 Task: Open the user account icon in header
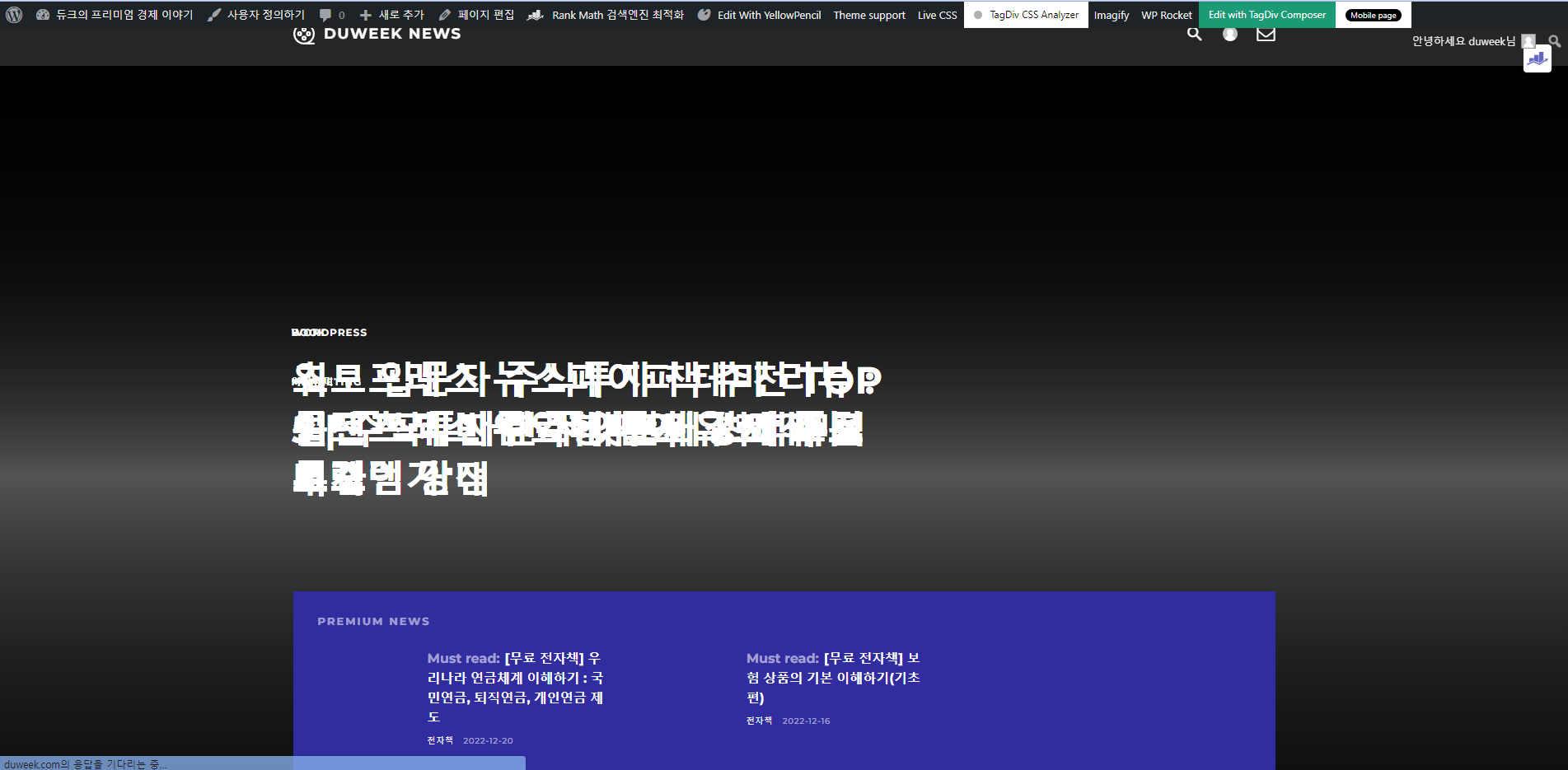point(1230,34)
